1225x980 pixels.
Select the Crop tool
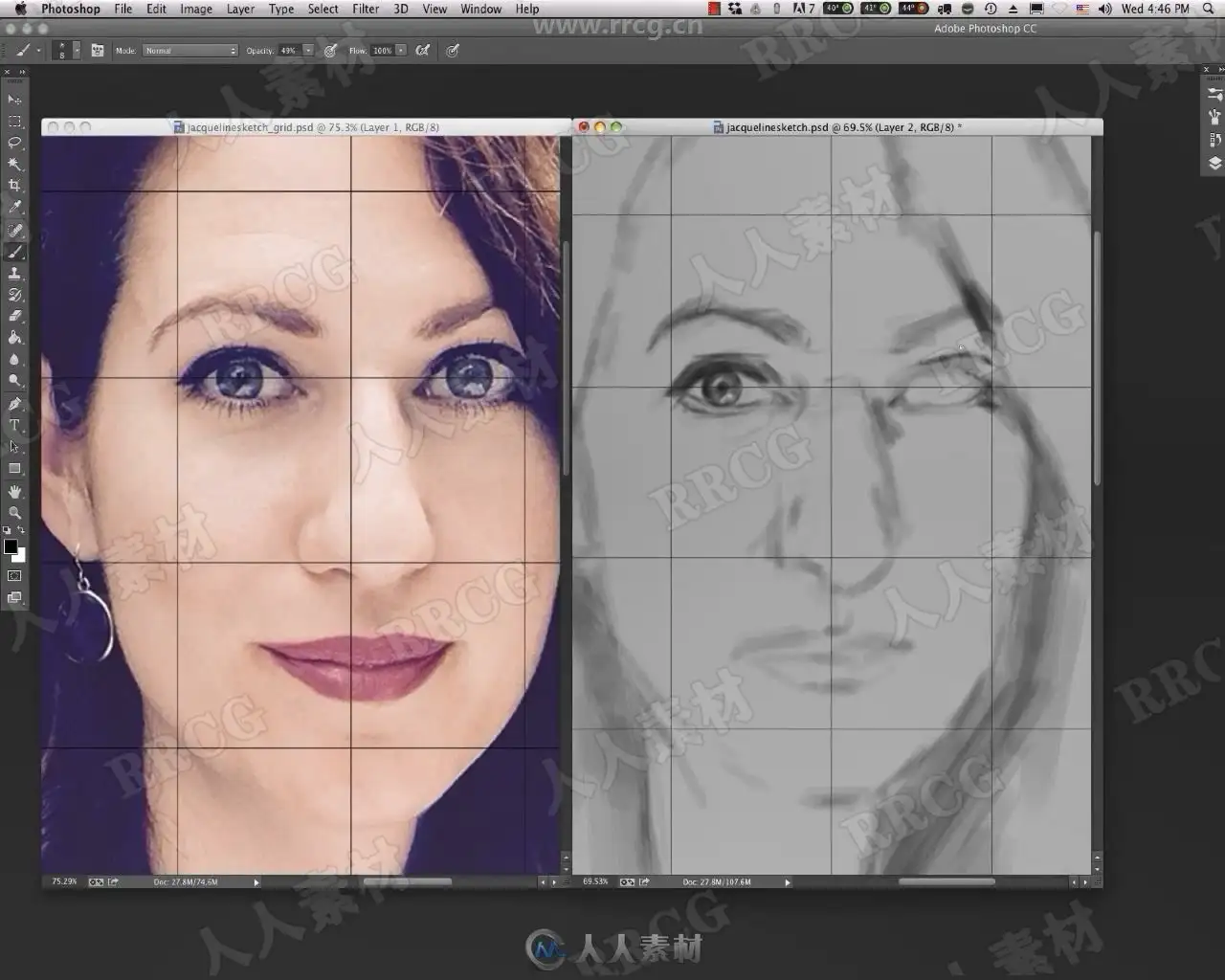pyautogui.click(x=14, y=186)
